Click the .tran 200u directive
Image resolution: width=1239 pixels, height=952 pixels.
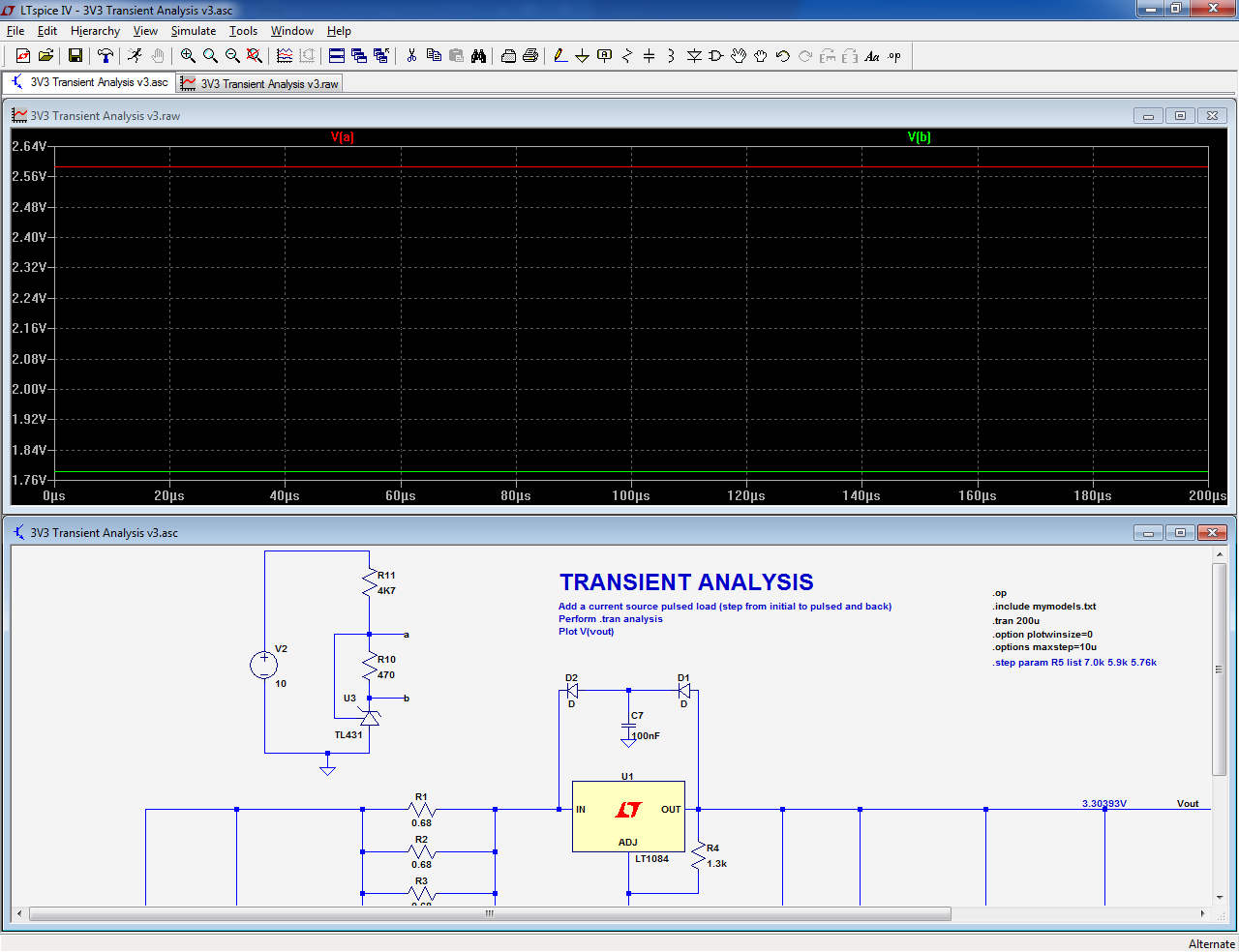point(1016,621)
